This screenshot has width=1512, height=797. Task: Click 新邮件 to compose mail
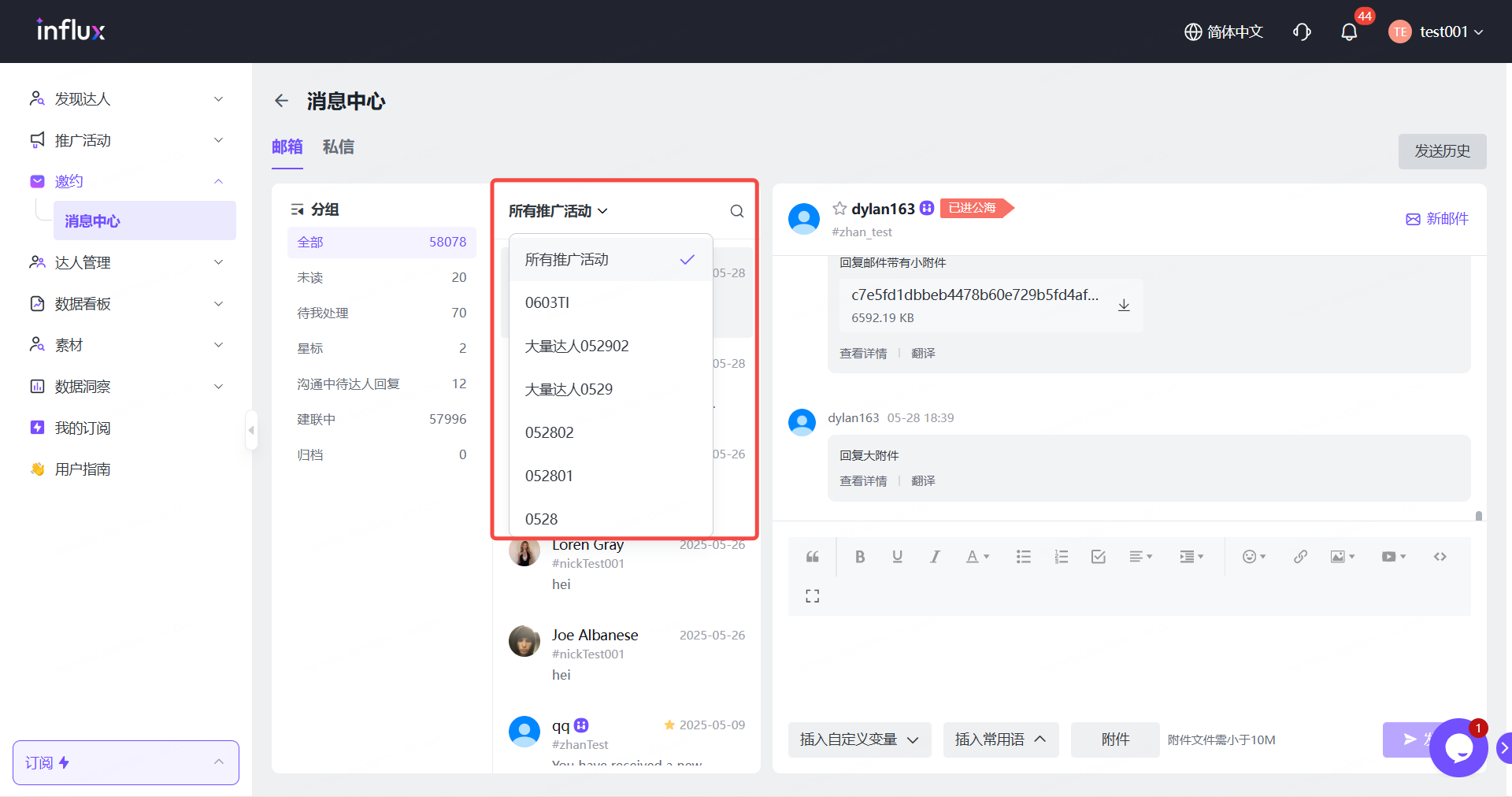coord(1437,219)
